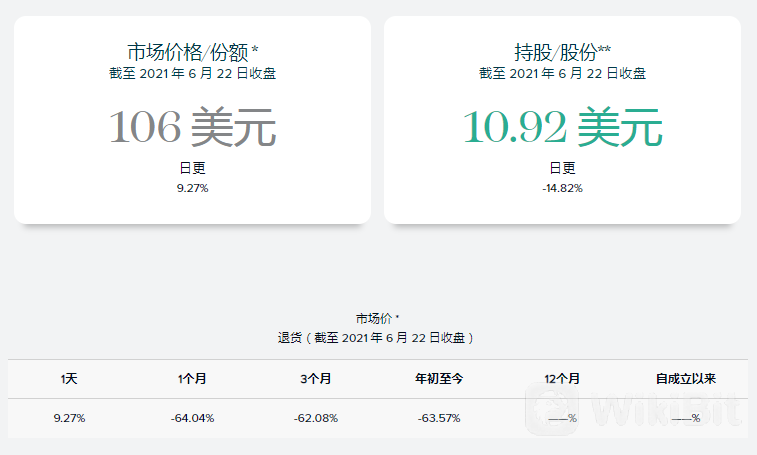
Task: Select the 自成立以来 column header
Action: tap(686, 379)
